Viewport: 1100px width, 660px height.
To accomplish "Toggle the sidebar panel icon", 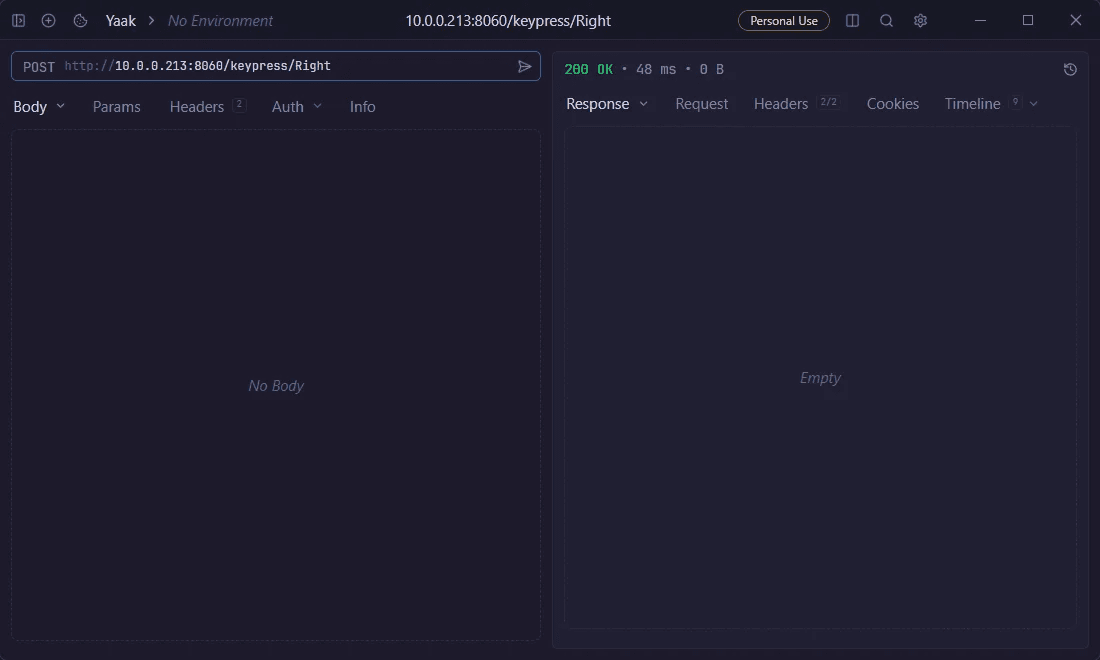I will (x=19, y=20).
